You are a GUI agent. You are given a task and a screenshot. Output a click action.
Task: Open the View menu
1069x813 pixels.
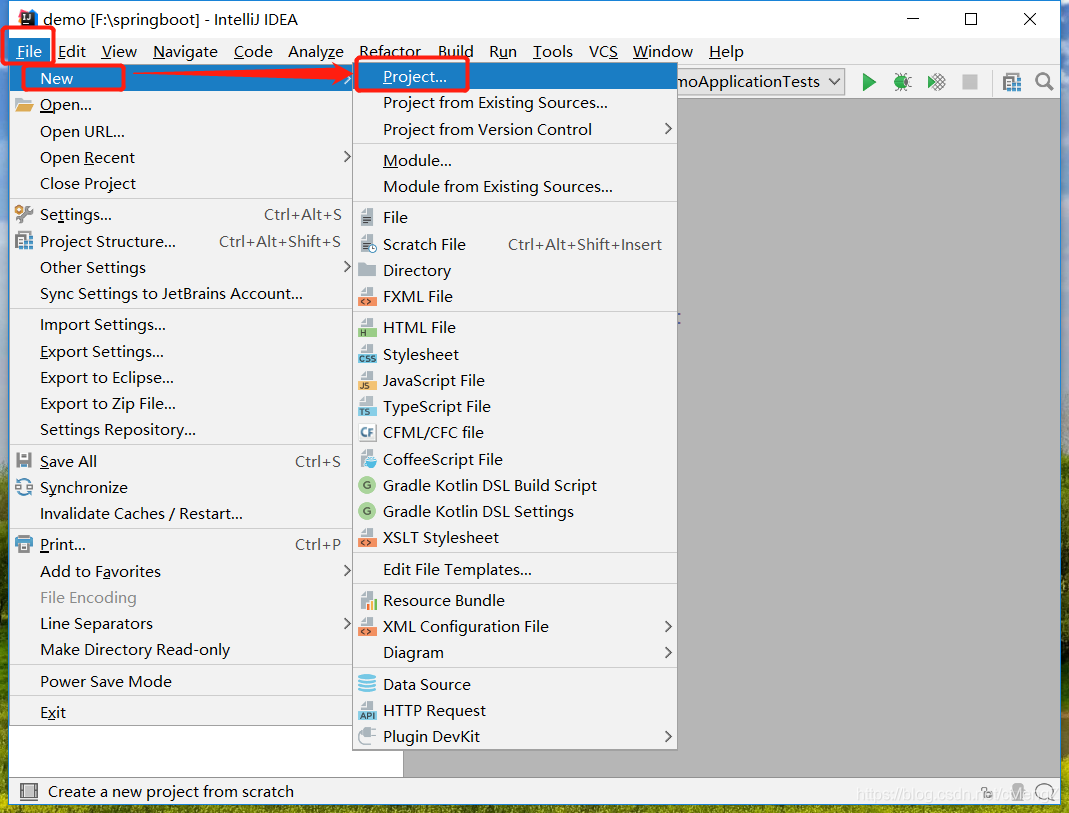click(119, 52)
